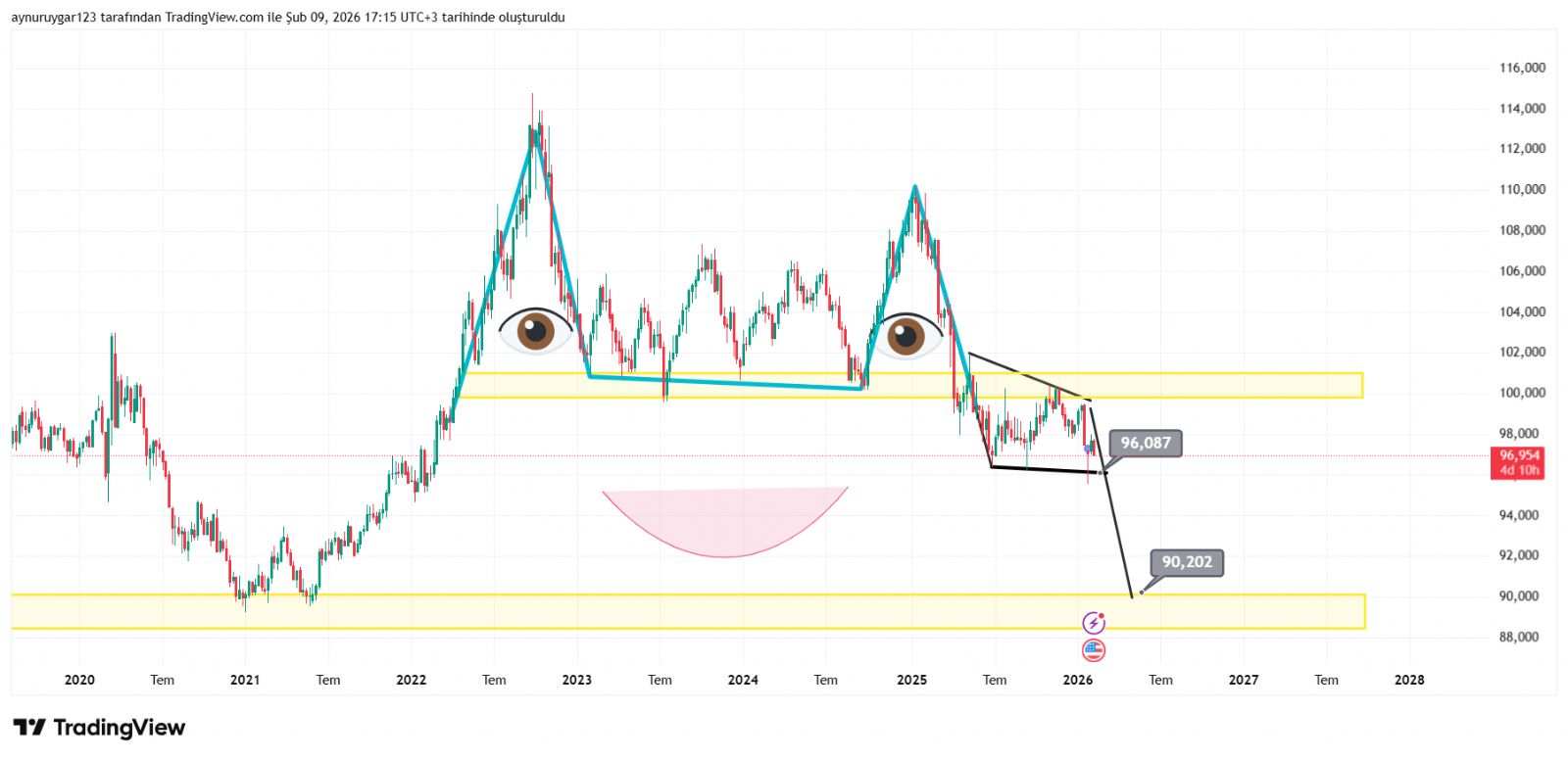Screen dimensions: 1568x760
Task: Click the 116,000 label on price axis
Action: (1522, 68)
